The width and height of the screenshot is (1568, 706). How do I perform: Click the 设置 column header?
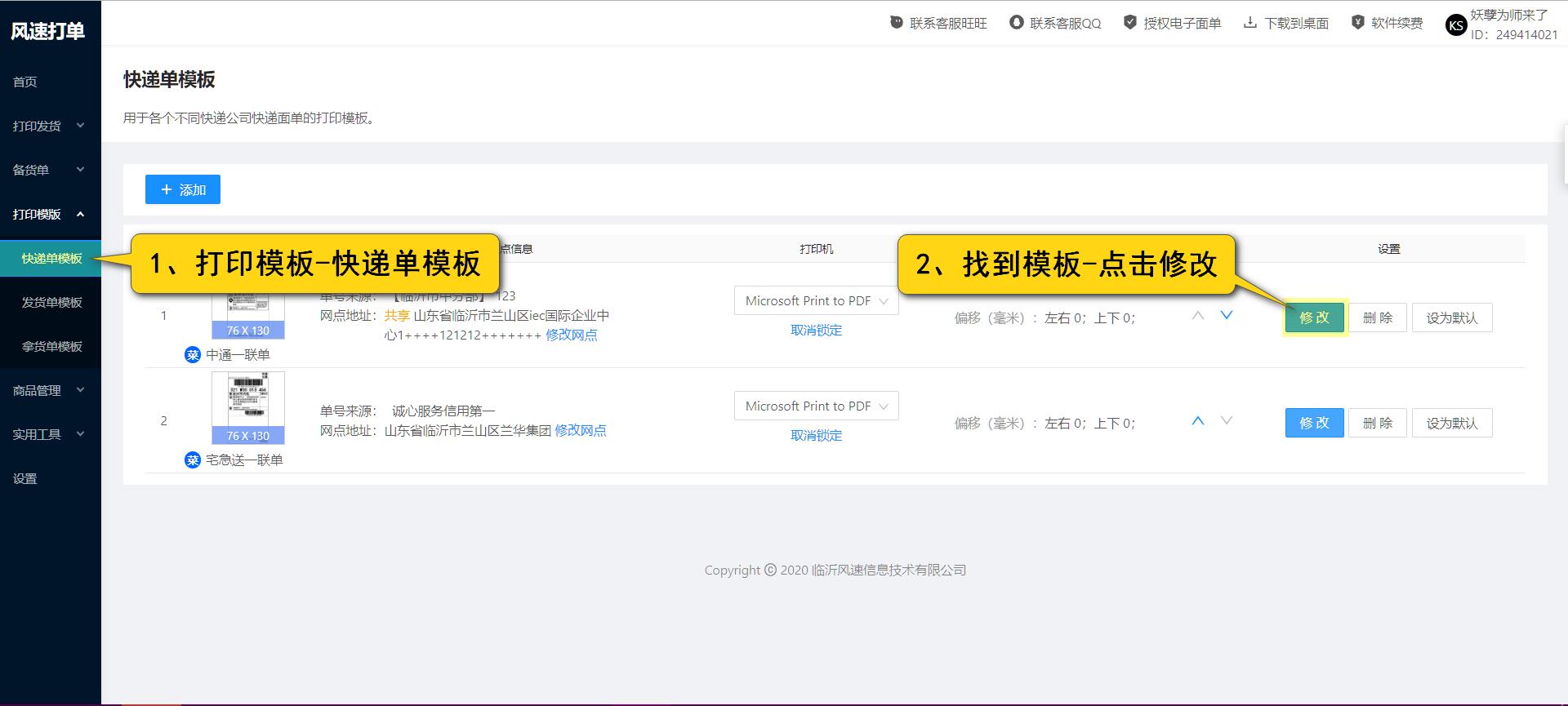coord(1389,249)
